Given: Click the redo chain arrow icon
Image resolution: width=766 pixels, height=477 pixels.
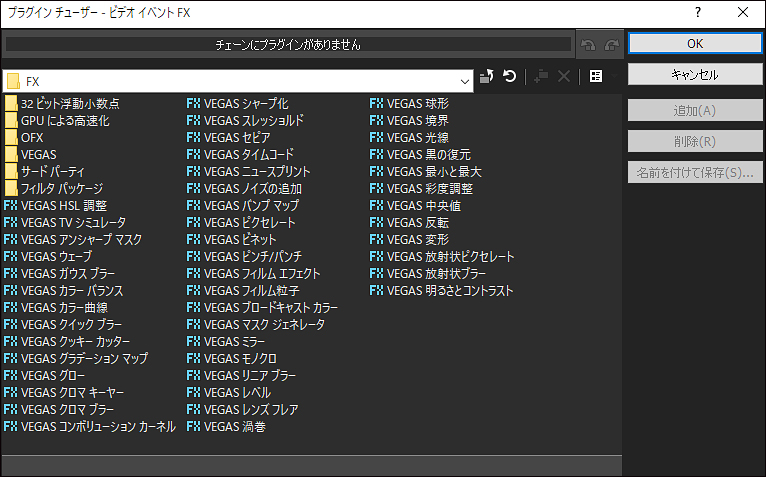Looking at the screenshot, I should click(612, 45).
